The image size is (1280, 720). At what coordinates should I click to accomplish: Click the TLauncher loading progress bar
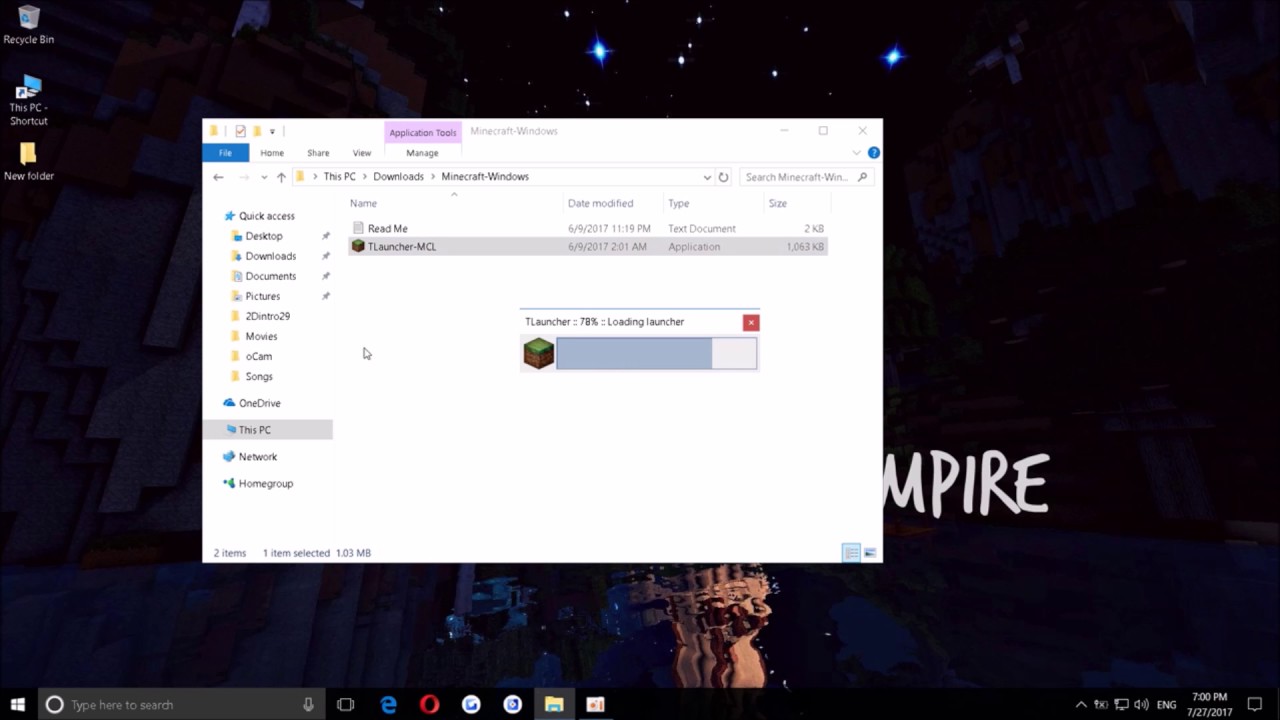click(x=656, y=353)
